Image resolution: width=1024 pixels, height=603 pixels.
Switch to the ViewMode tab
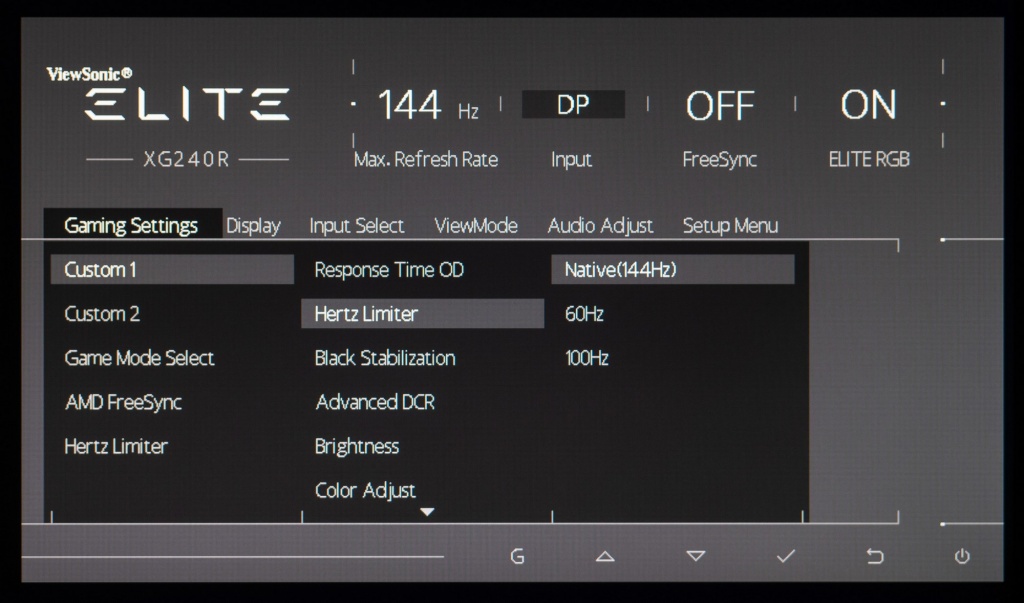pos(476,226)
